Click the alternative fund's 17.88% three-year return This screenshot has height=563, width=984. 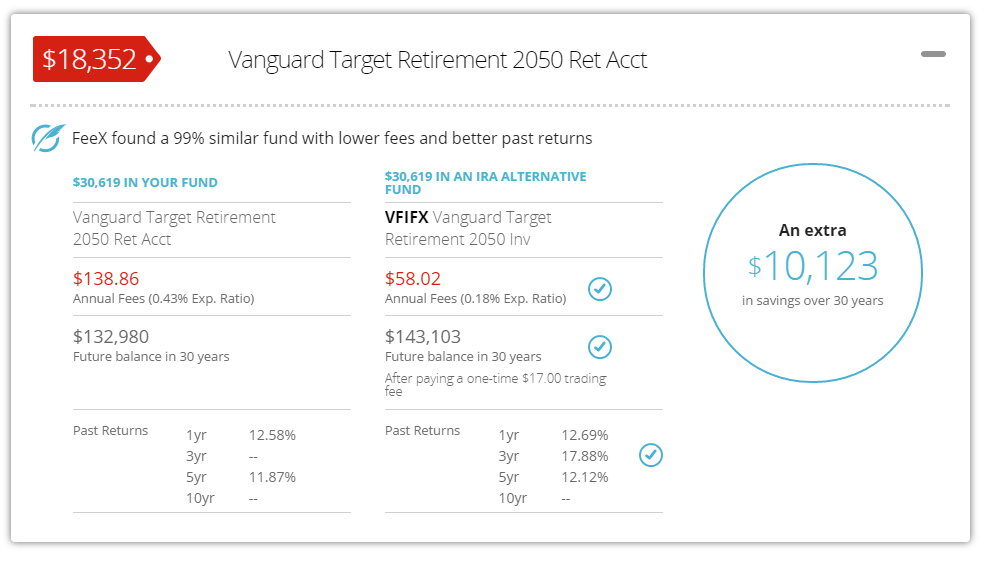tap(584, 456)
